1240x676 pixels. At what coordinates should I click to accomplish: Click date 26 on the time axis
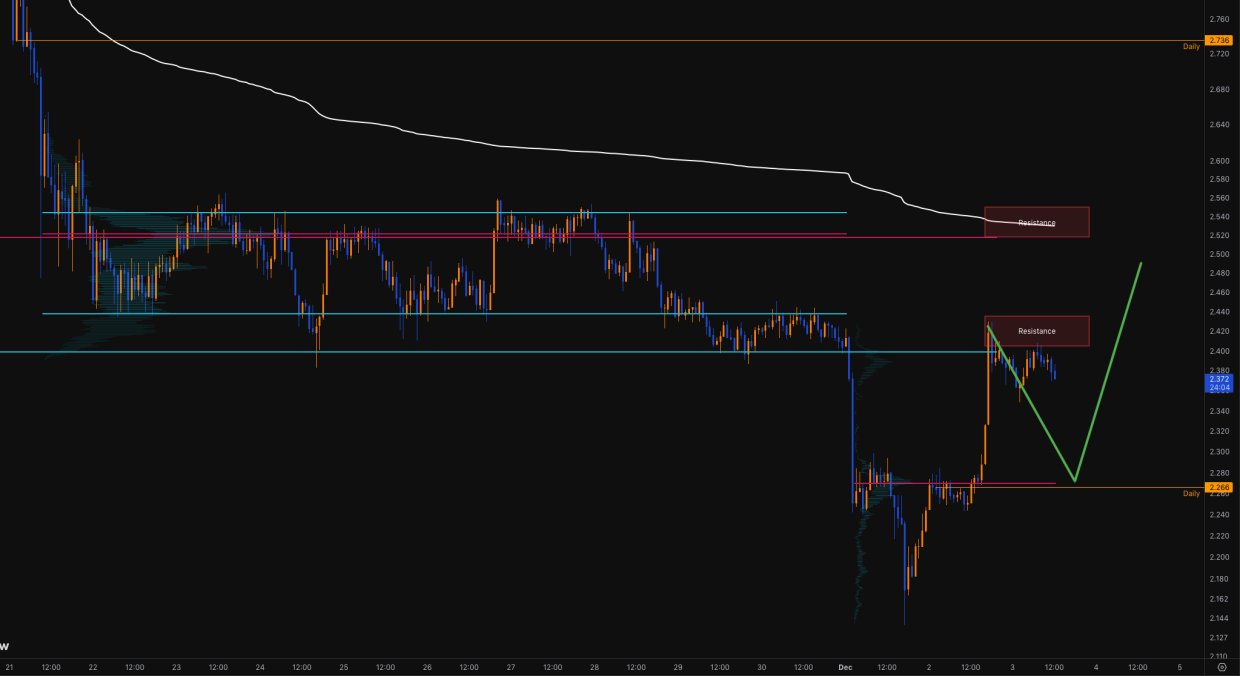[x=427, y=666]
